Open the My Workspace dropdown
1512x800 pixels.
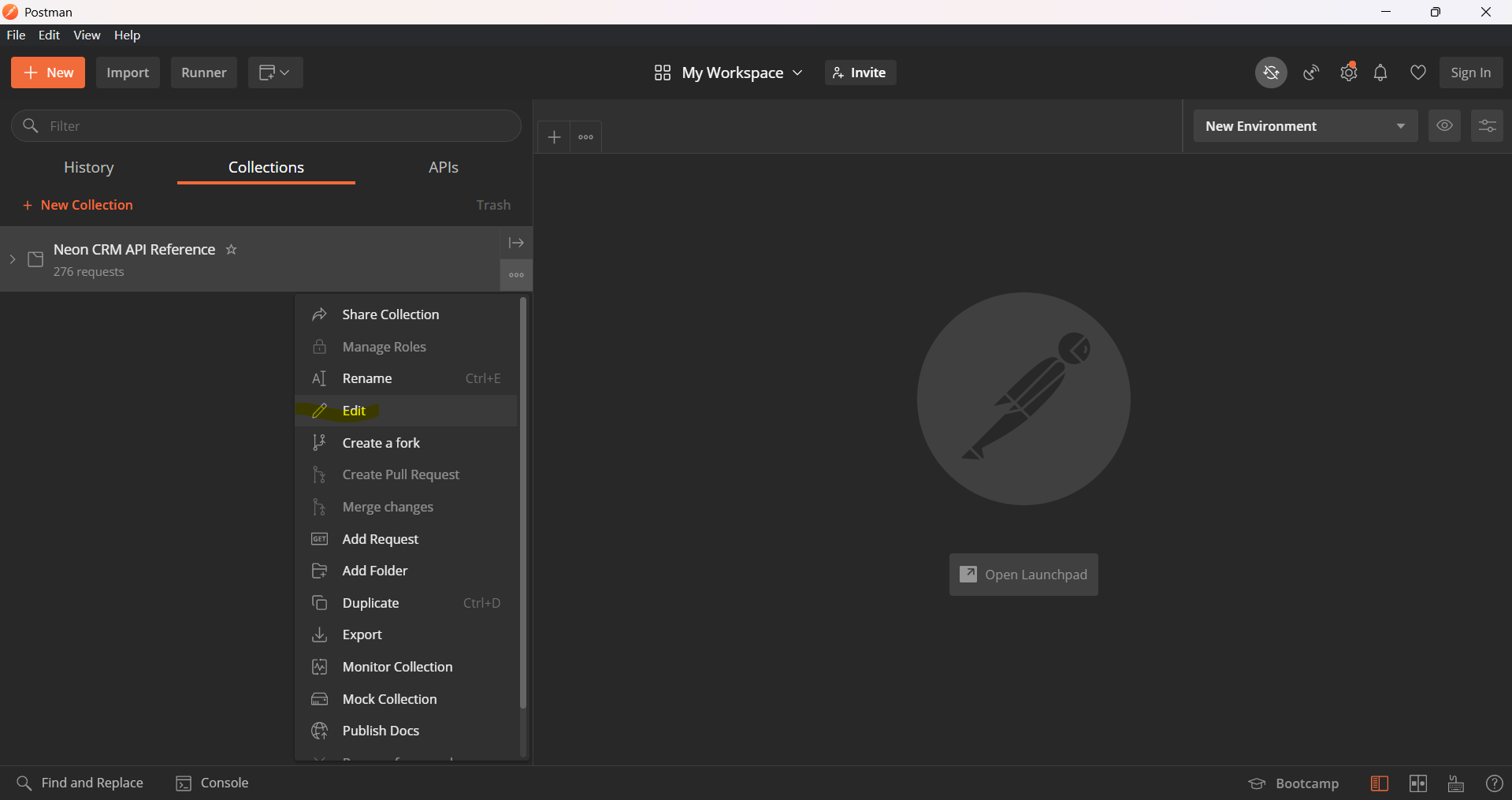(x=728, y=73)
